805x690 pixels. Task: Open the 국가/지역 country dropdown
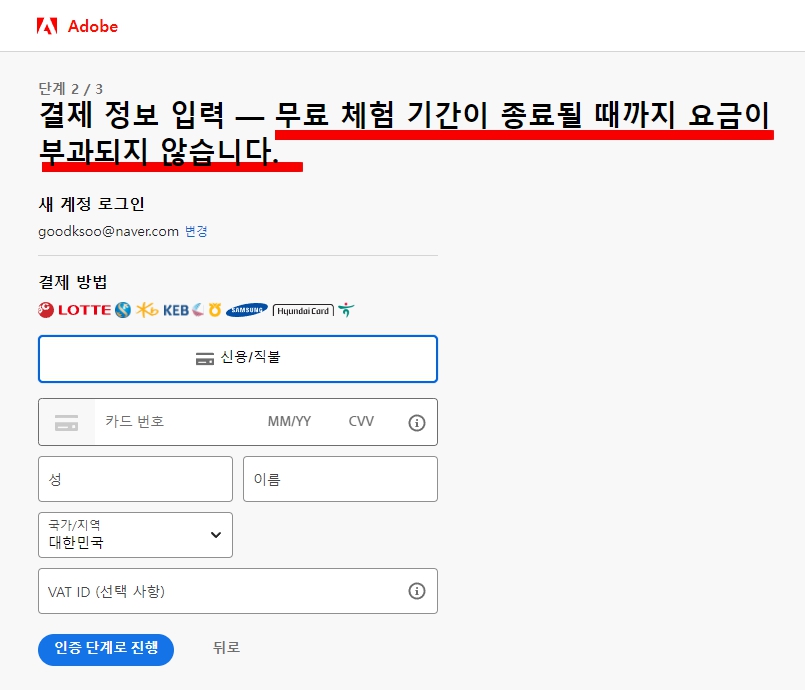135,535
